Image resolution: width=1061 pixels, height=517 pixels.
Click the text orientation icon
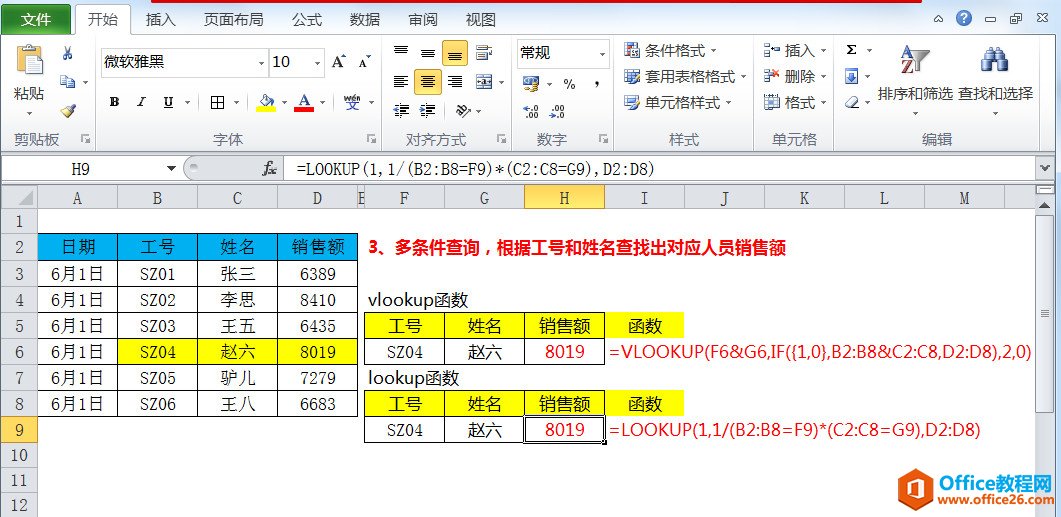(464, 110)
